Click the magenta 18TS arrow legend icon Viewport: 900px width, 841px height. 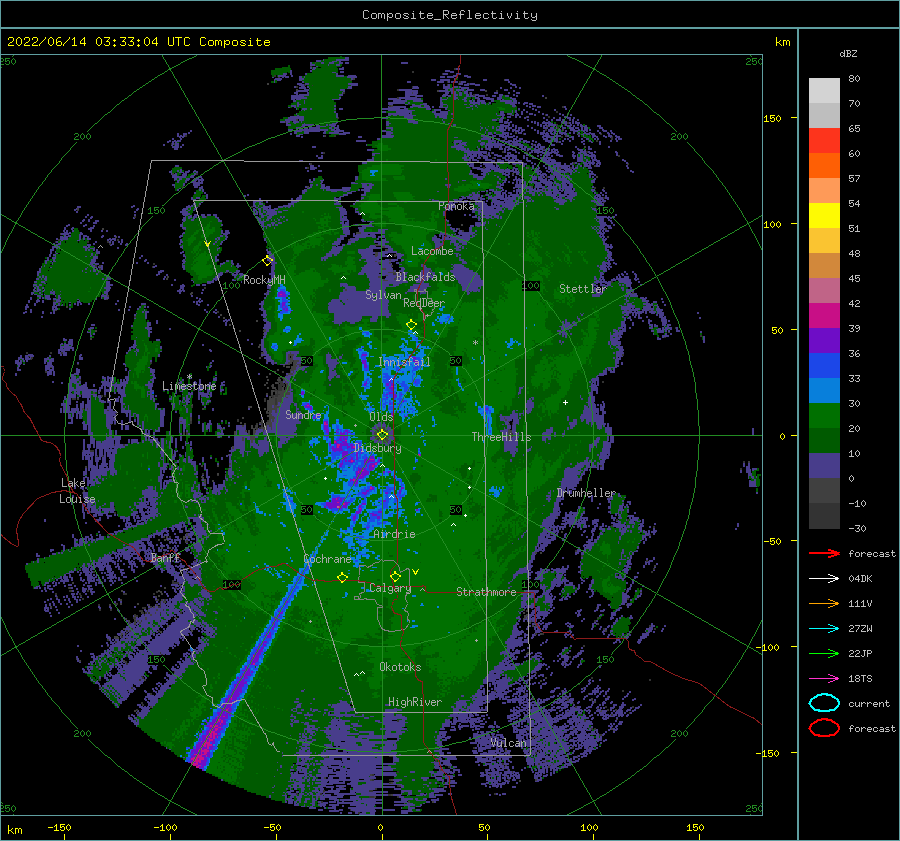click(824, 678)
